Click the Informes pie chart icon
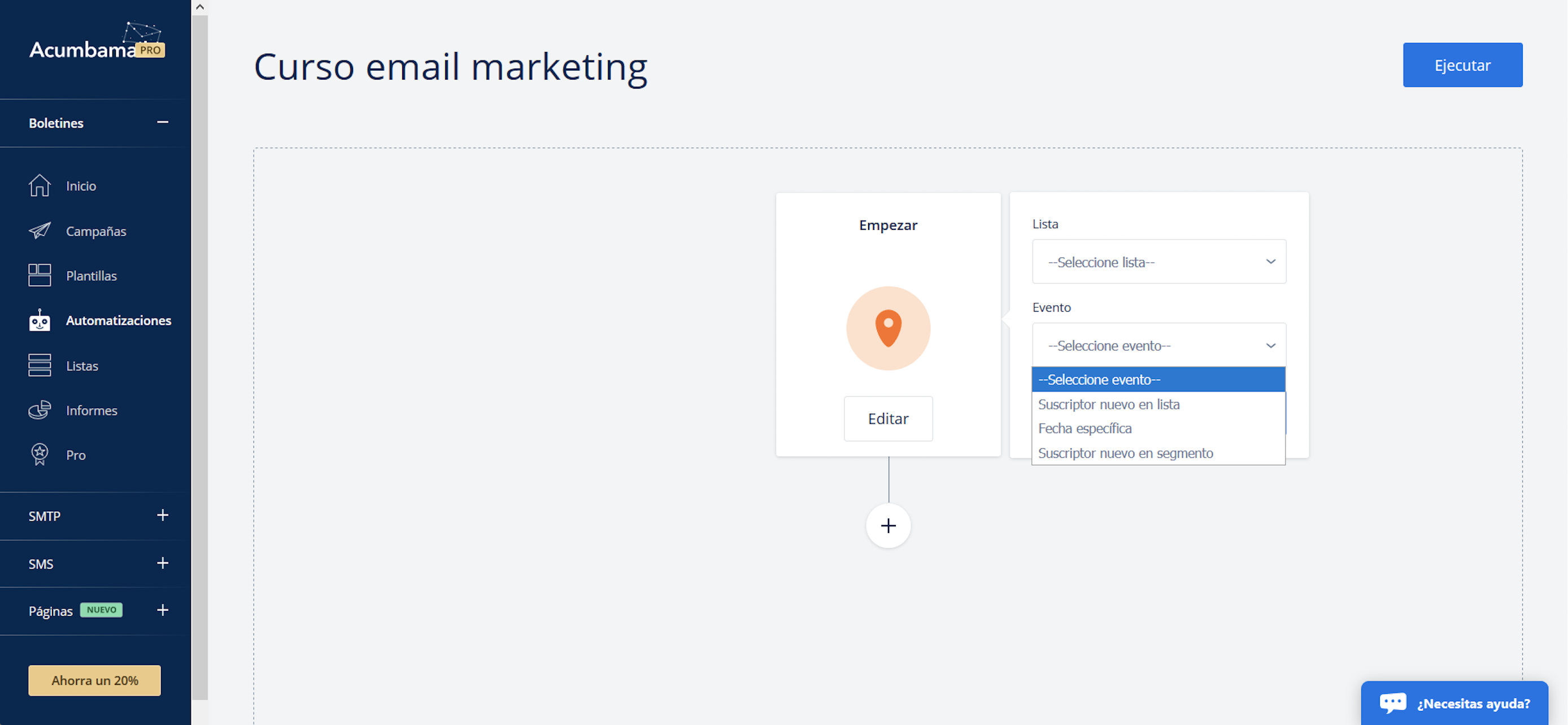 click(x=40, y=410)
